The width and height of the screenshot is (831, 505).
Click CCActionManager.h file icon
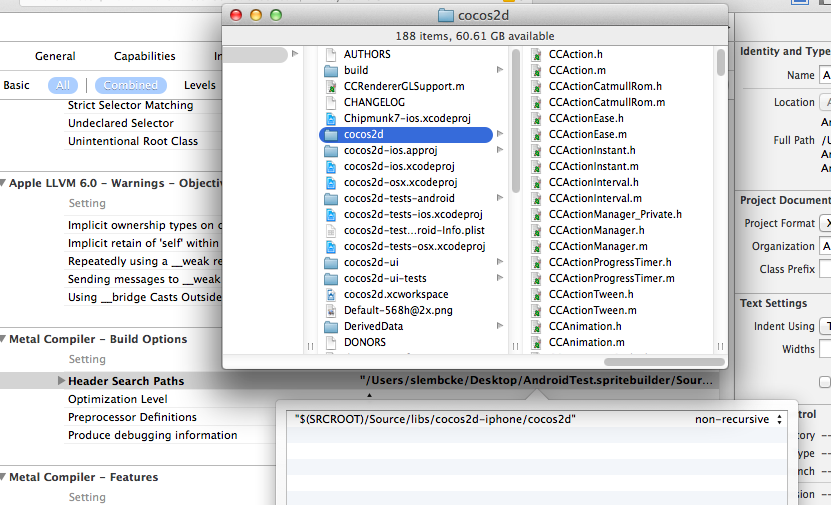point(536,231)
